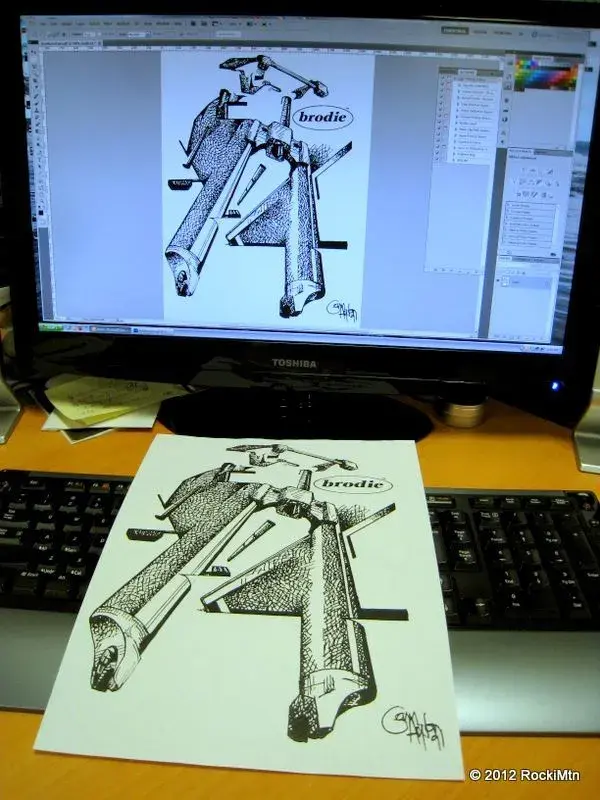The width and height of the screenshot is (600, 800).
Task: Launch Mini Bridge from the application bar
Action: 204,24
